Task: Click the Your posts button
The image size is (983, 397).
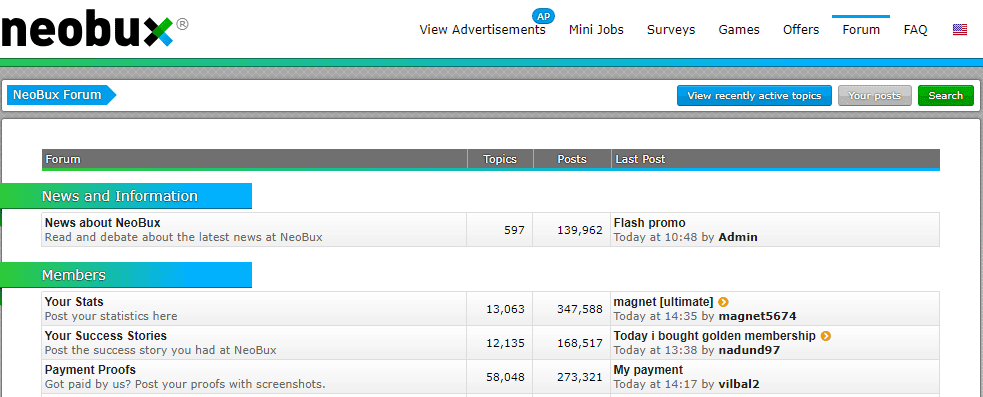Action: [875, 96]
